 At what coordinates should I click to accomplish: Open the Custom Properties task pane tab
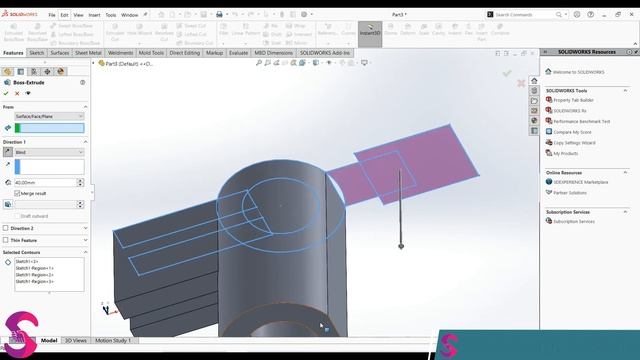point(534,131)
